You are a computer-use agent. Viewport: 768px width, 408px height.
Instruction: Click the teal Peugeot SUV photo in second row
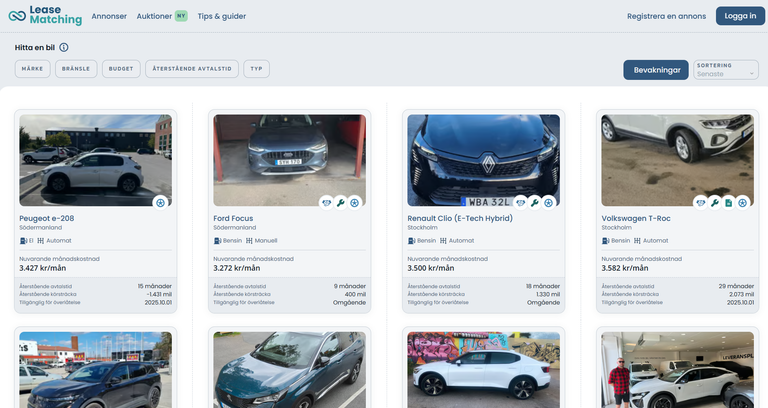pos(289,370)
